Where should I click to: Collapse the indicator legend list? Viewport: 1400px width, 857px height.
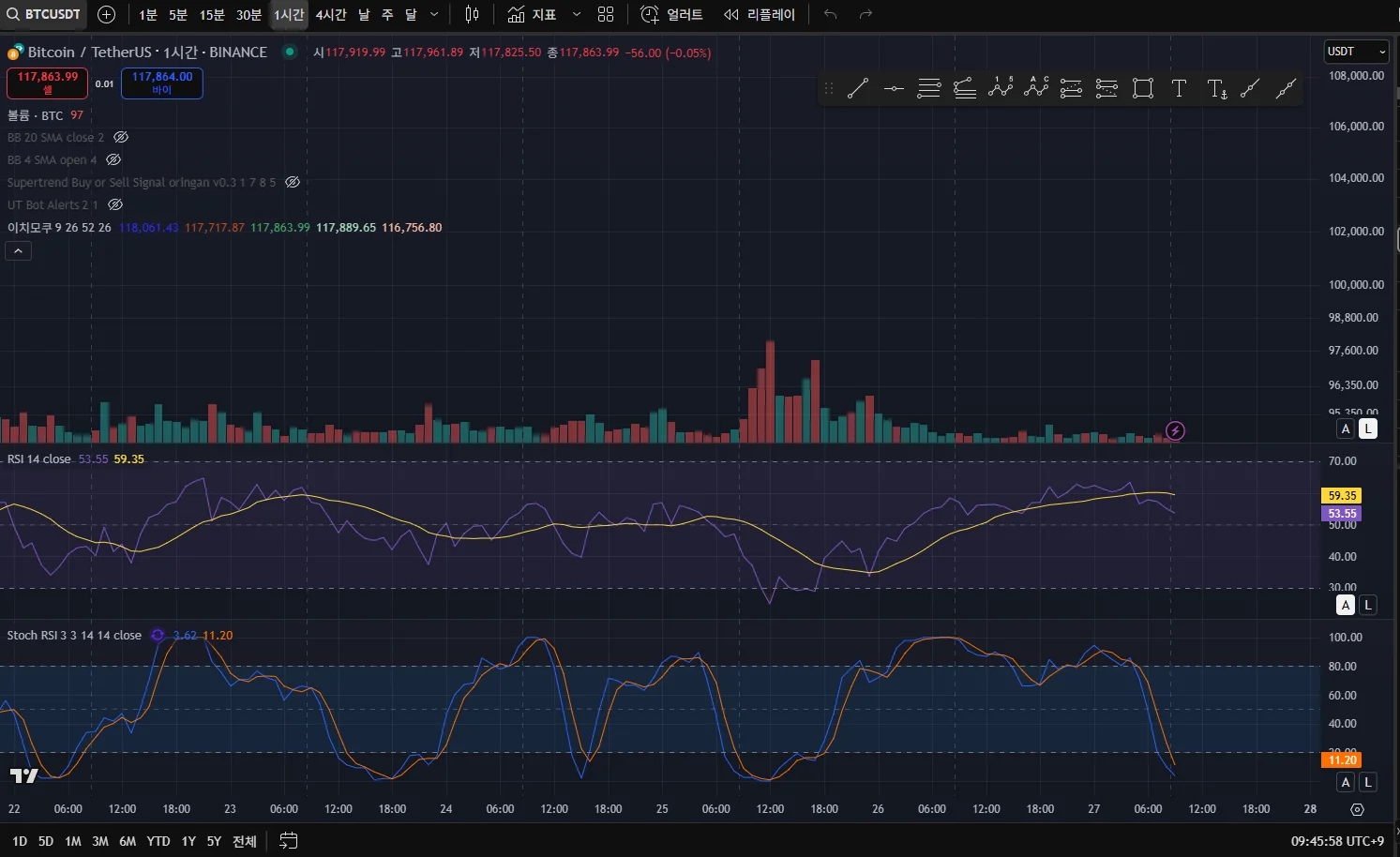18,251
